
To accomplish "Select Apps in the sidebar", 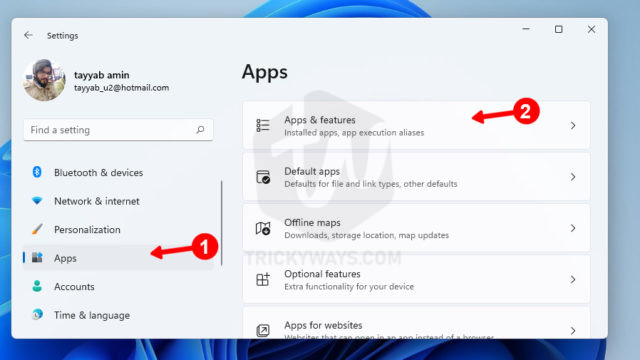I will (x=118, y=258).
